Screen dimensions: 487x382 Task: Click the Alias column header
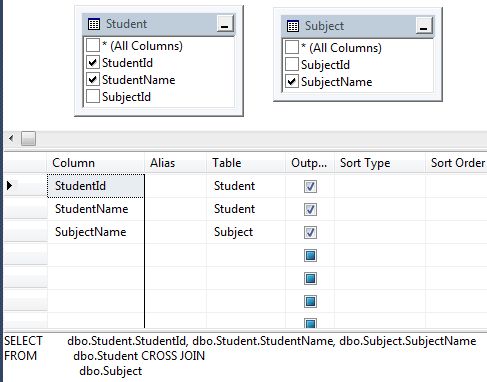[x=175, y=163]
